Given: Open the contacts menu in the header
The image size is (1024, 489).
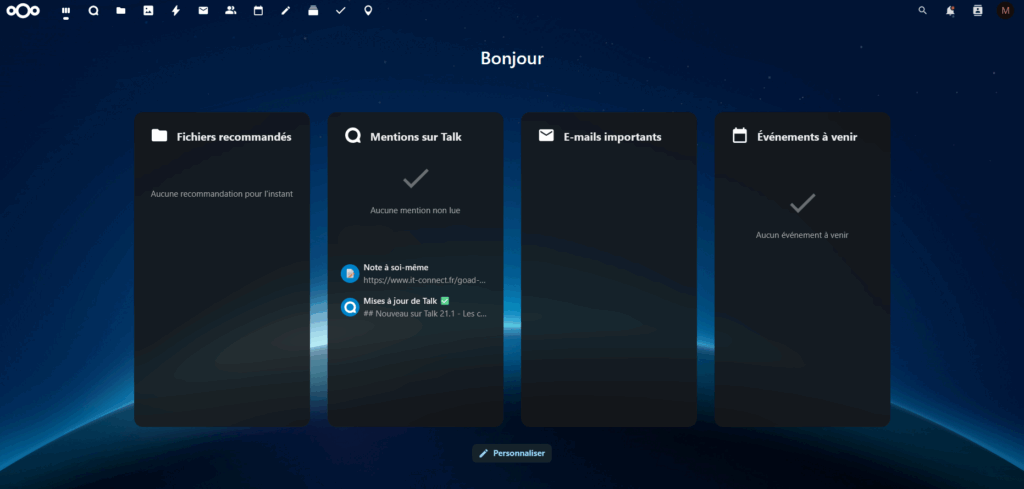Looking at the screenshot, I should [x=977, y=11].
